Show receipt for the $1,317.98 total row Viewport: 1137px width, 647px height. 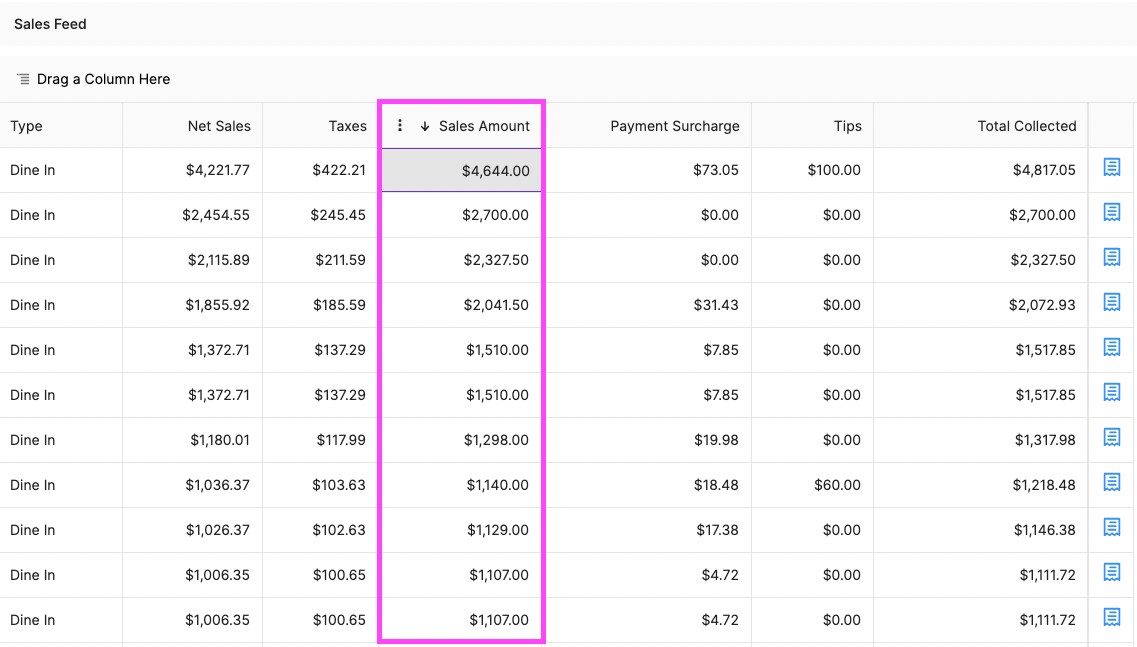pos(1111,438)
